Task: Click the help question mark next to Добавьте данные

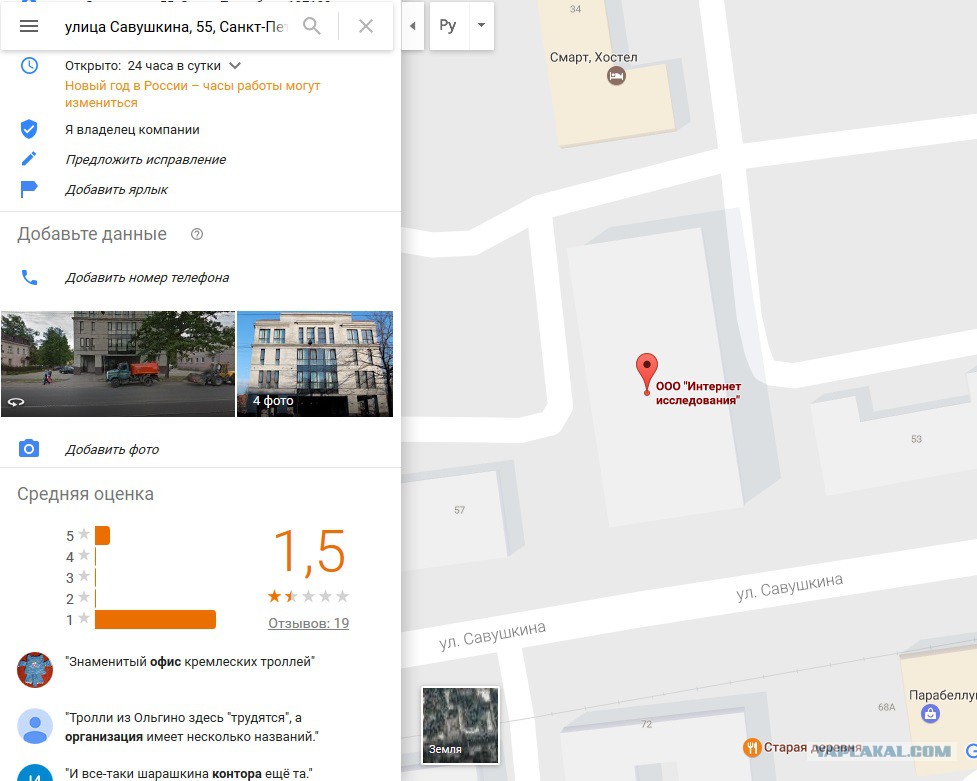Action: (197, 234)
